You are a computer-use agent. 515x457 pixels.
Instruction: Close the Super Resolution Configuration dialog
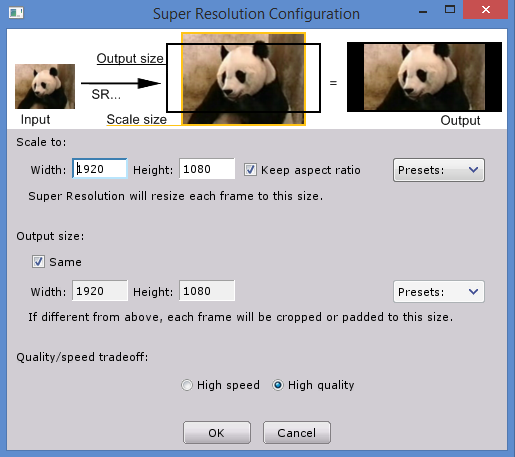pos(486,10)
